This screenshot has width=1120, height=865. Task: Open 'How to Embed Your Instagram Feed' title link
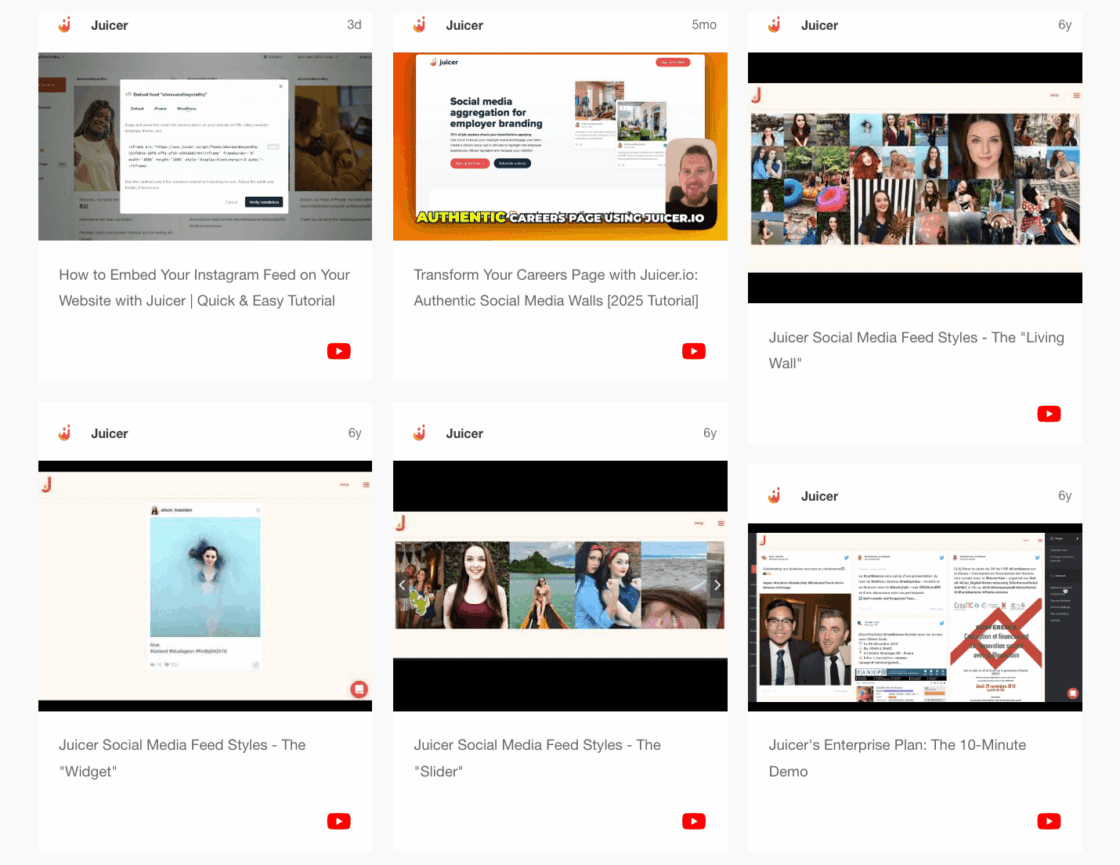click(204, 287)
